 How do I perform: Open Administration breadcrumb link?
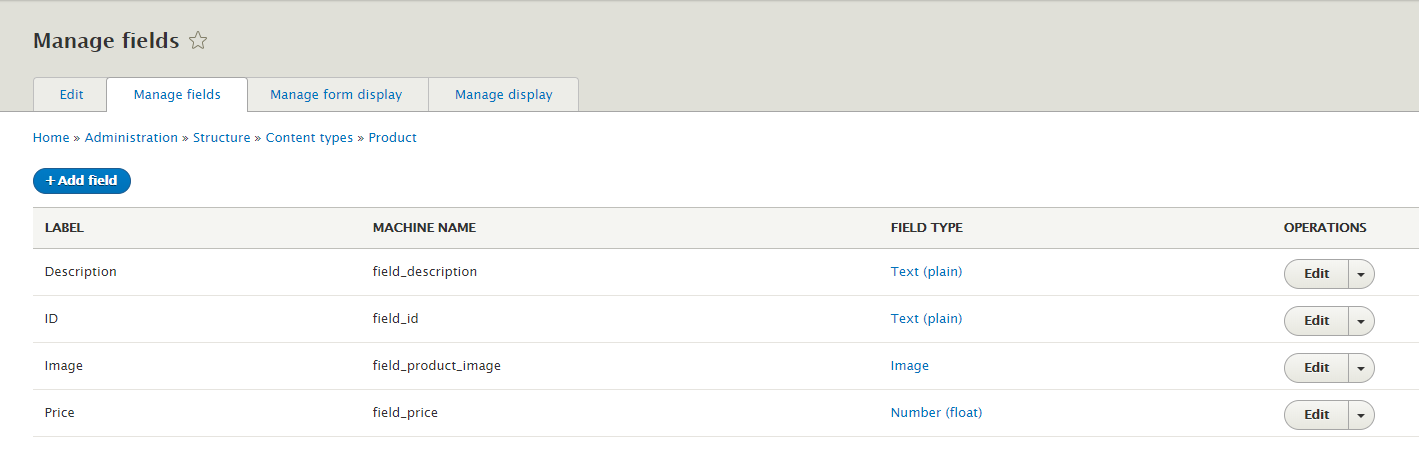click(x=131, y=138)
